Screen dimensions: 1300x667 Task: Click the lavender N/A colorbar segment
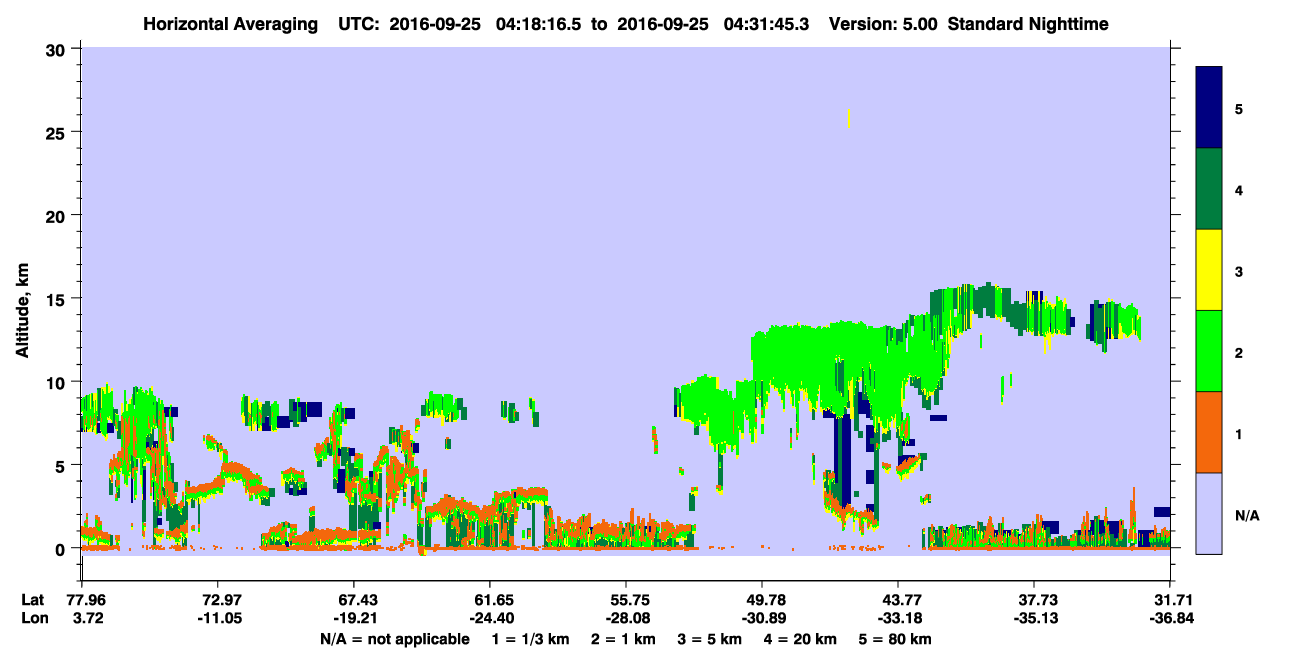(x=1209, y=513)
